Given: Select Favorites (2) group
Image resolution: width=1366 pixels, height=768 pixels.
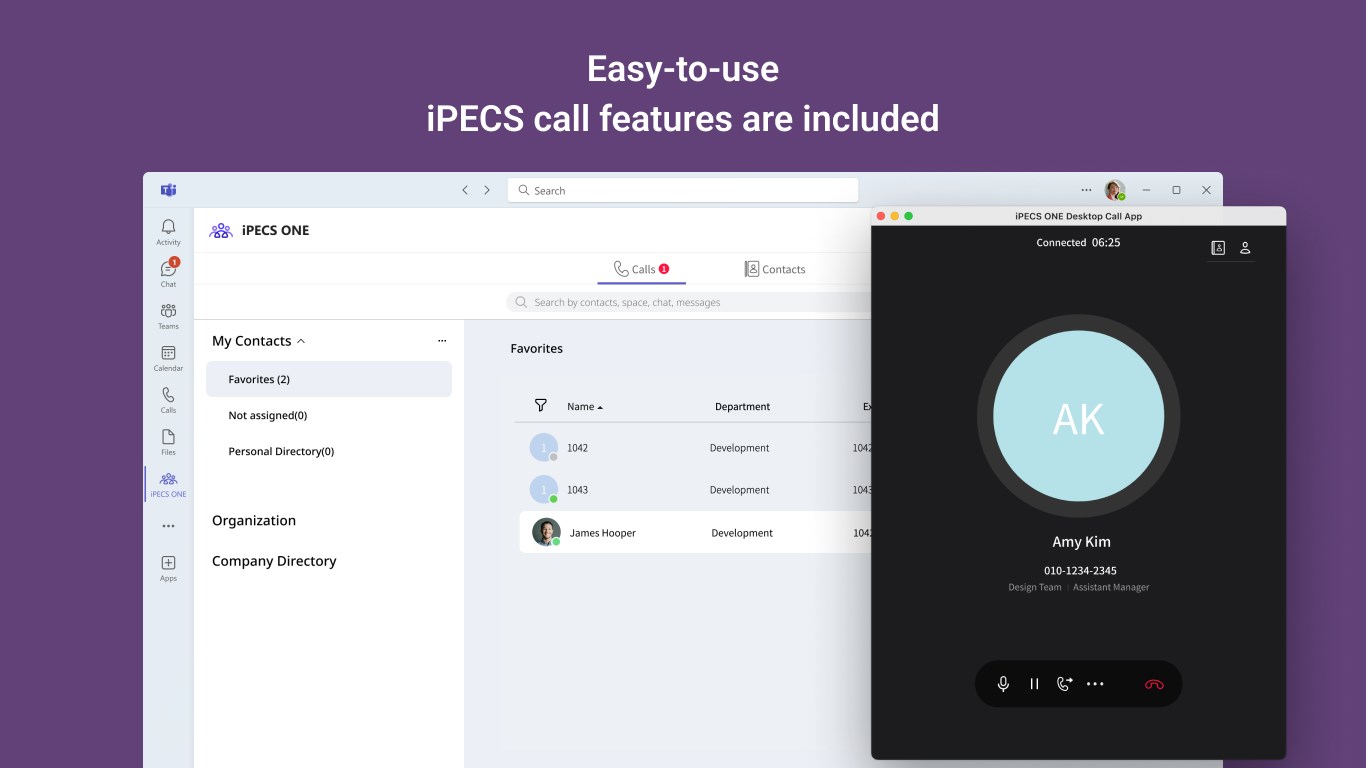Looking at the screenshot, I should tap(329, 379).
